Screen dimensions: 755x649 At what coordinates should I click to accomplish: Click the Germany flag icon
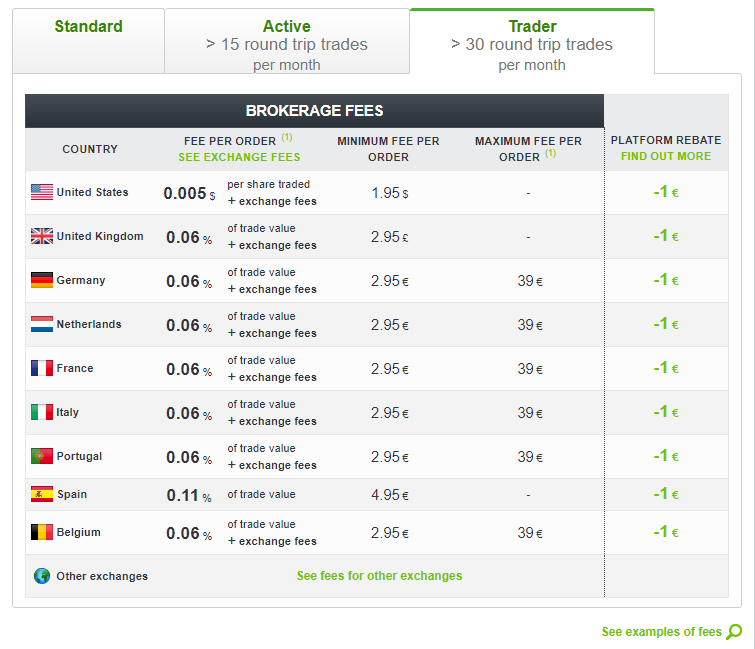pos(42,280)
